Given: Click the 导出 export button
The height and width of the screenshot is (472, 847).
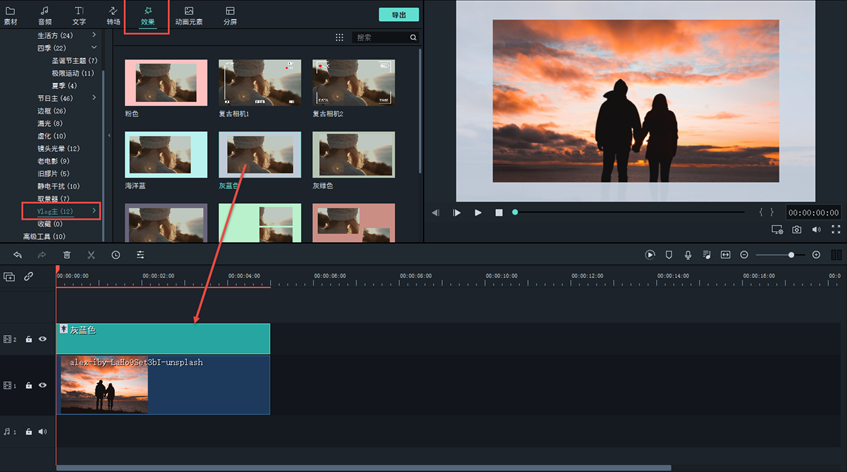Looking at the screenshot, I should 398,15.
